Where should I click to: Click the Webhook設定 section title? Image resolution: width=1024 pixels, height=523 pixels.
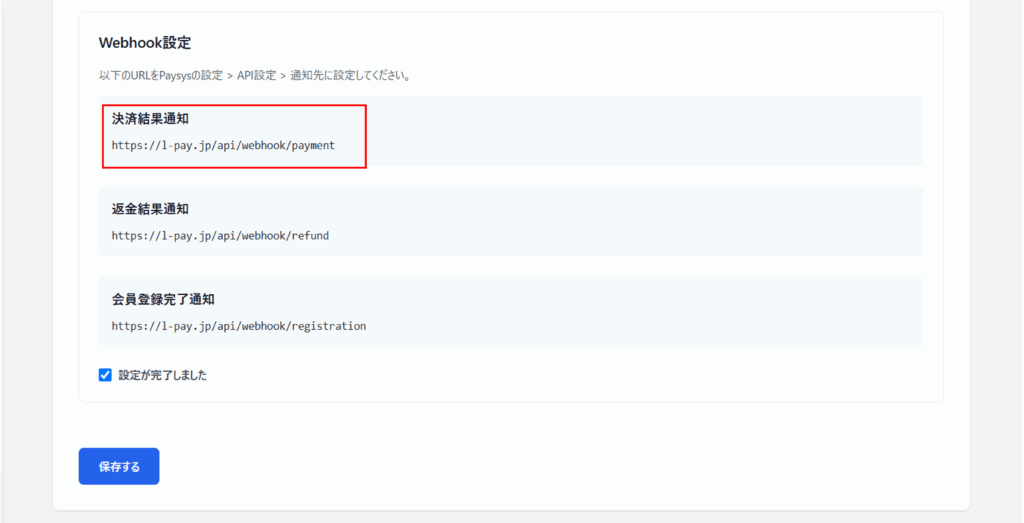(x=145, y=43)
